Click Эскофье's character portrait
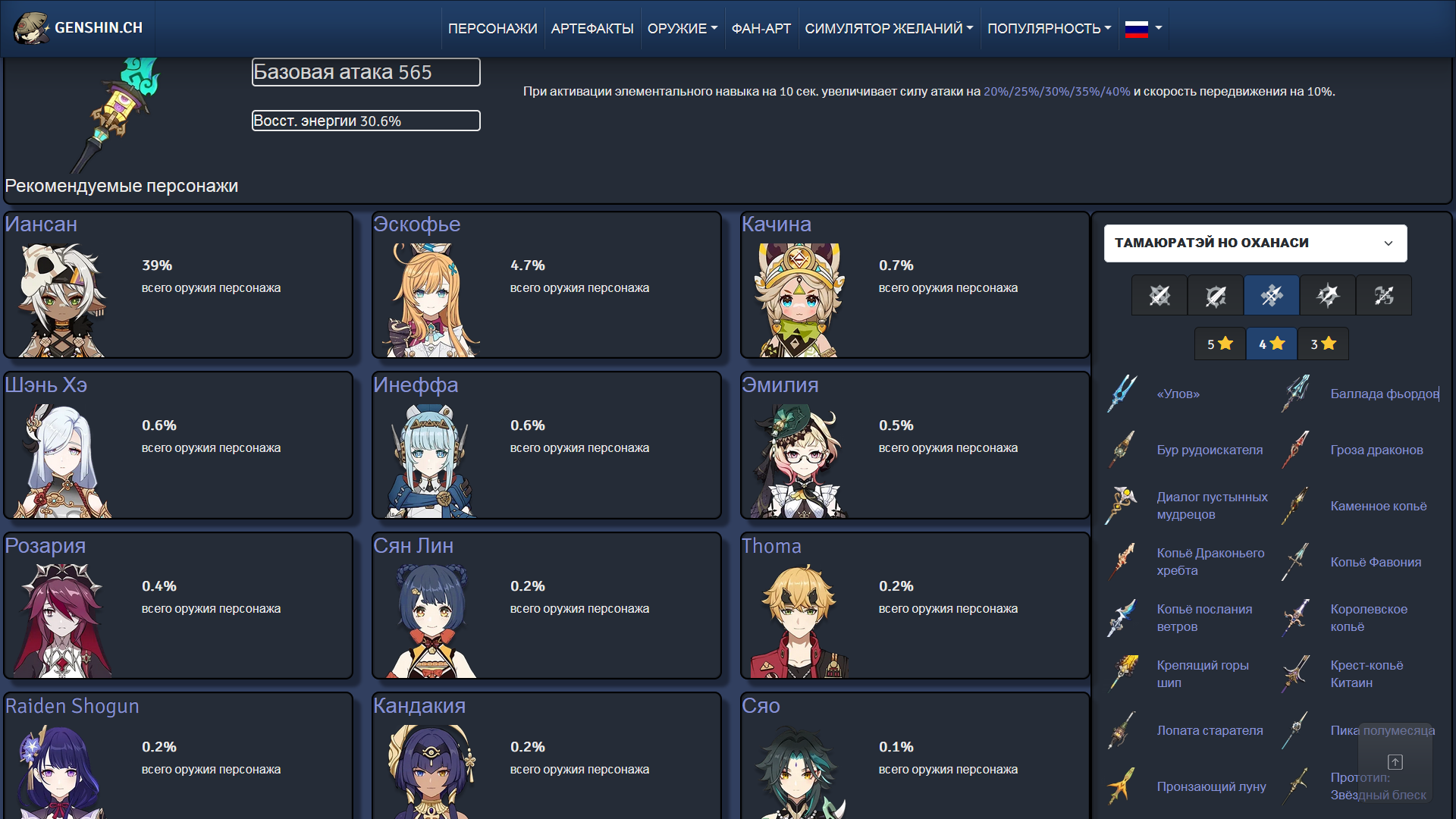Viewport: 1456px width, 819px height. (431, 300)
